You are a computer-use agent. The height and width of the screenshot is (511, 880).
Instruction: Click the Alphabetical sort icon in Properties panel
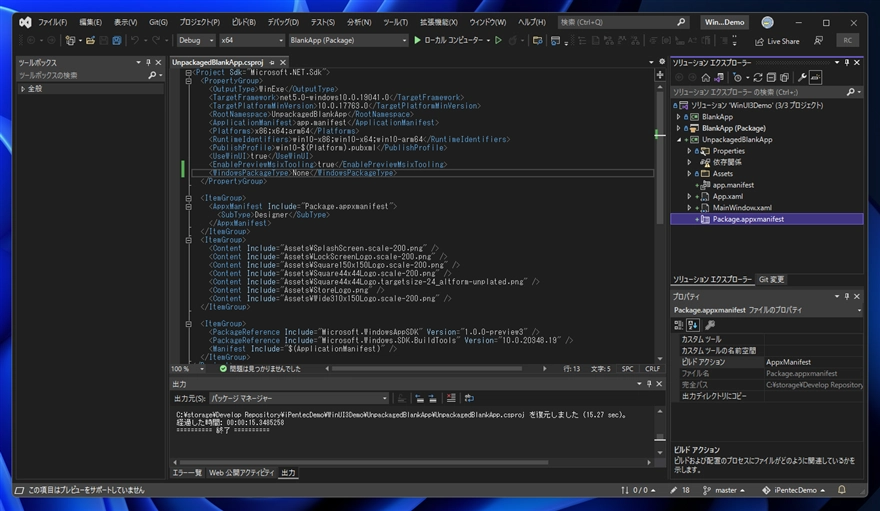pyautogui.click(x=693, y=325)
